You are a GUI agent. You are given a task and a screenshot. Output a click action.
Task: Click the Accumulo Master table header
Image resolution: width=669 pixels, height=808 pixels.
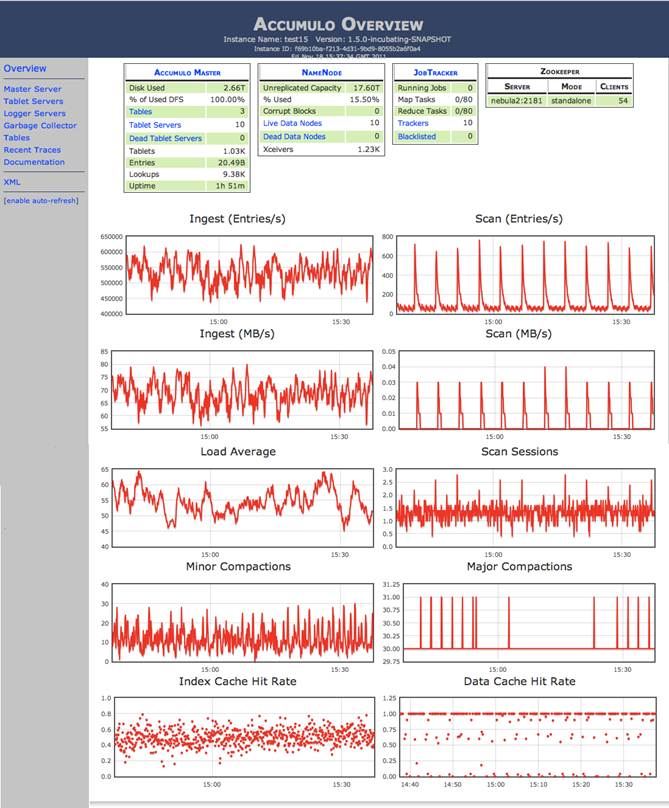point(187,73)
